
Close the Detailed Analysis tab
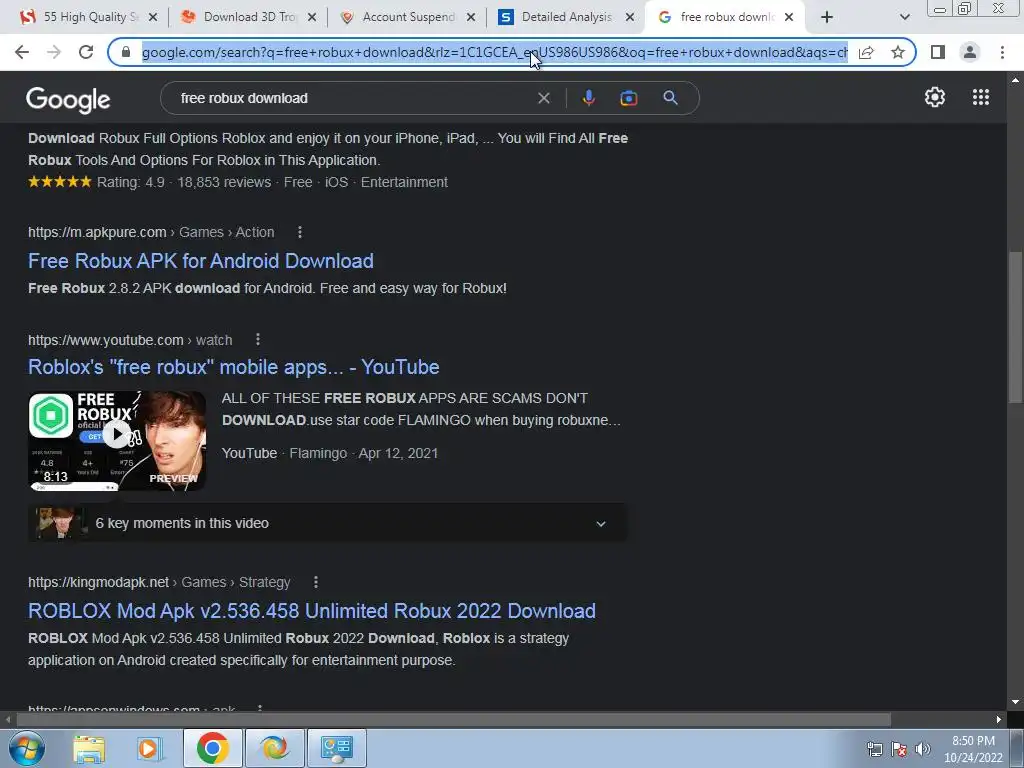click(630, 17)
